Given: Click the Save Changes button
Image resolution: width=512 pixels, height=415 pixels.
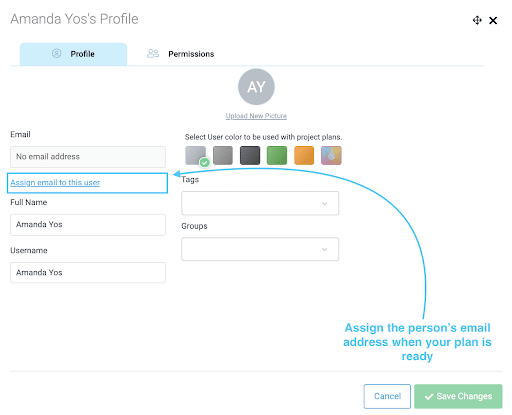Looking at the screenshot, I should point(458,396).
